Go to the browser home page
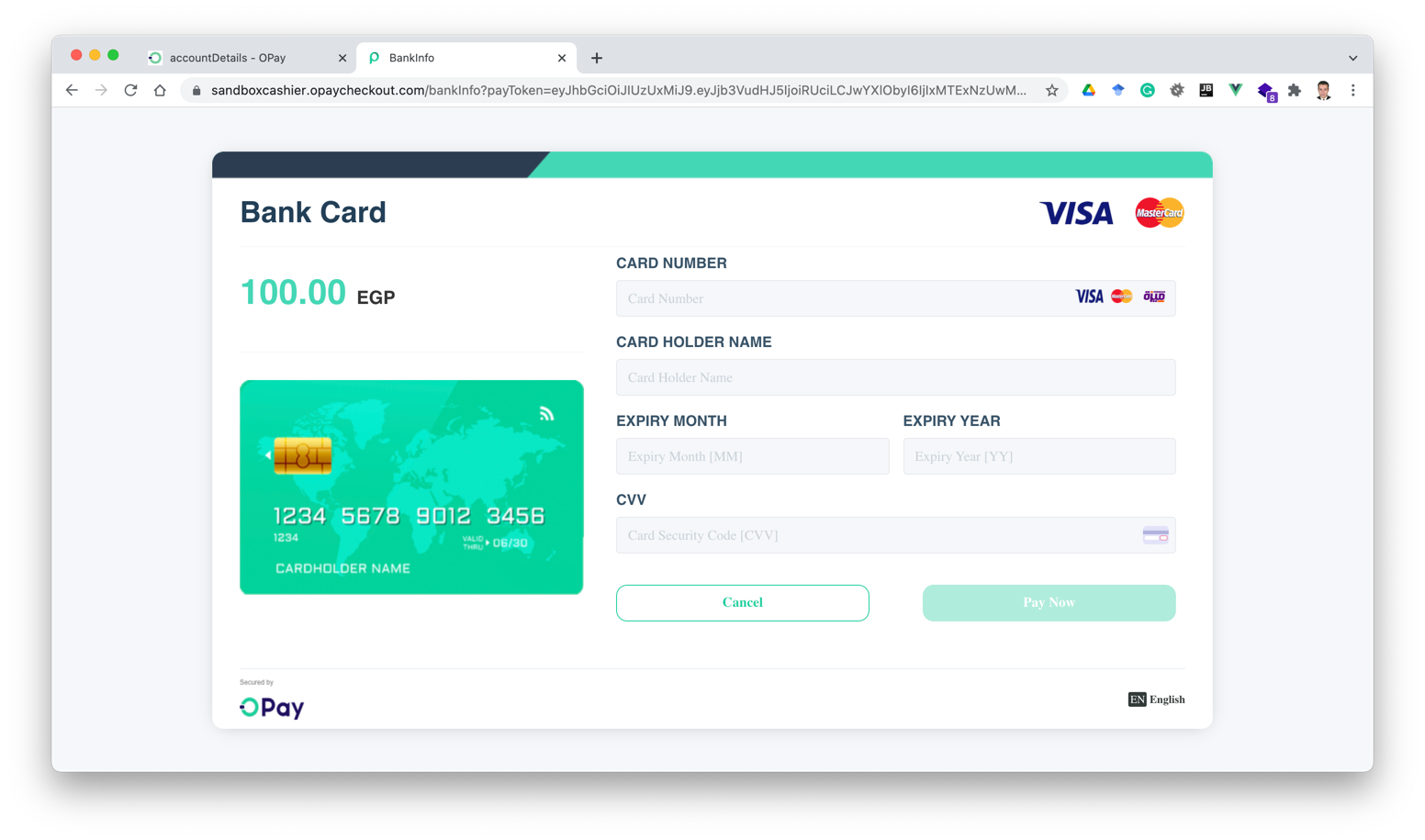Viewport: 1425px width, 840px height. (160, 90)
